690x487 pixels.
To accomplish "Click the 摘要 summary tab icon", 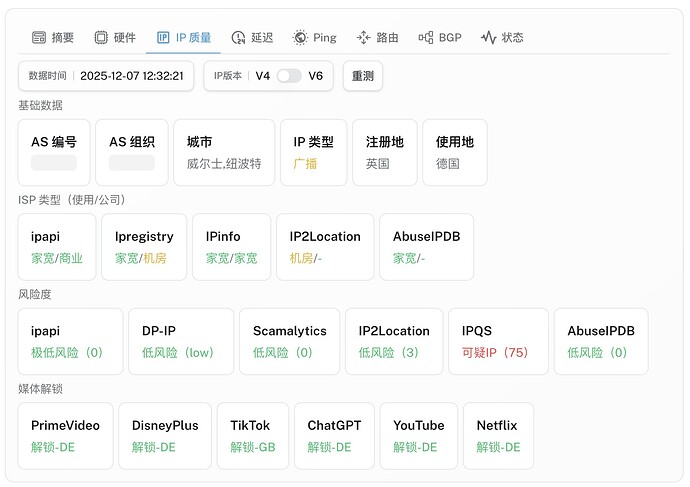I will (39, 37).
